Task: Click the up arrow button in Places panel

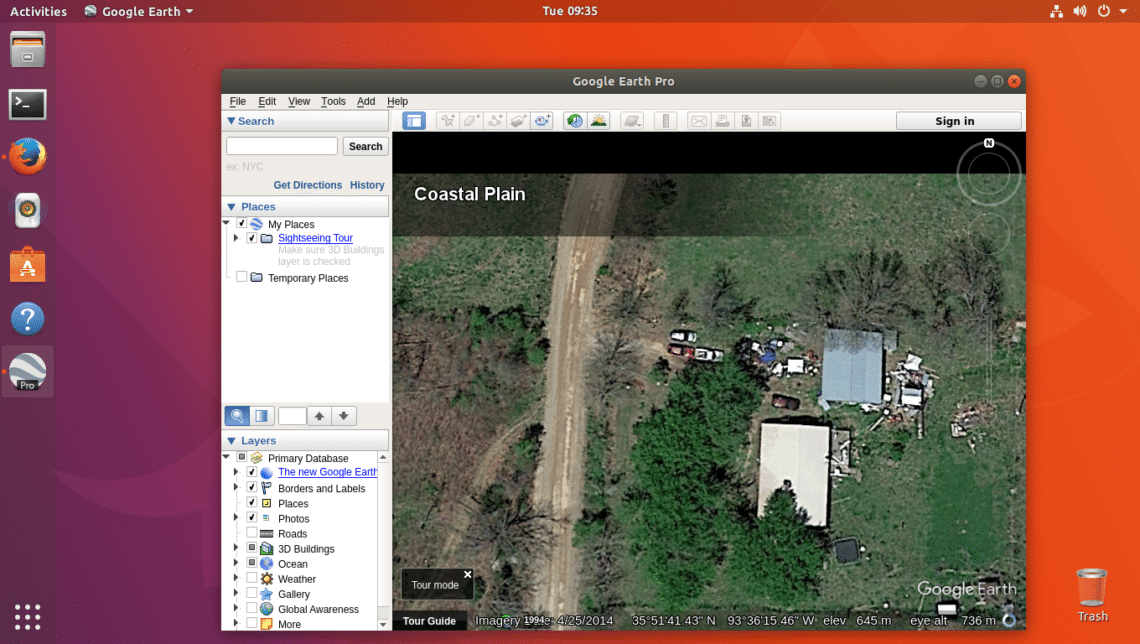Action: (x=319, y=416)
